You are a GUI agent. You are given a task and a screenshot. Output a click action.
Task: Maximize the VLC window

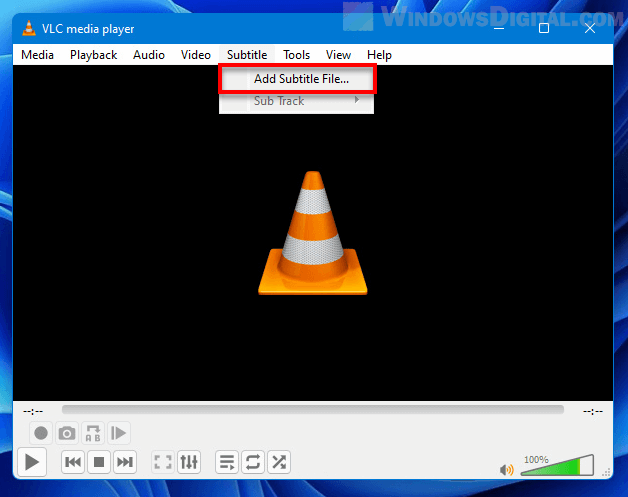pos(544,28)
